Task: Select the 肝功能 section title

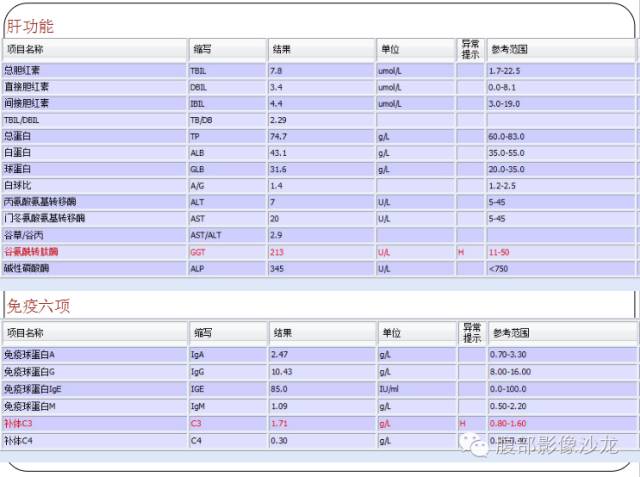Action: point(30,27)
